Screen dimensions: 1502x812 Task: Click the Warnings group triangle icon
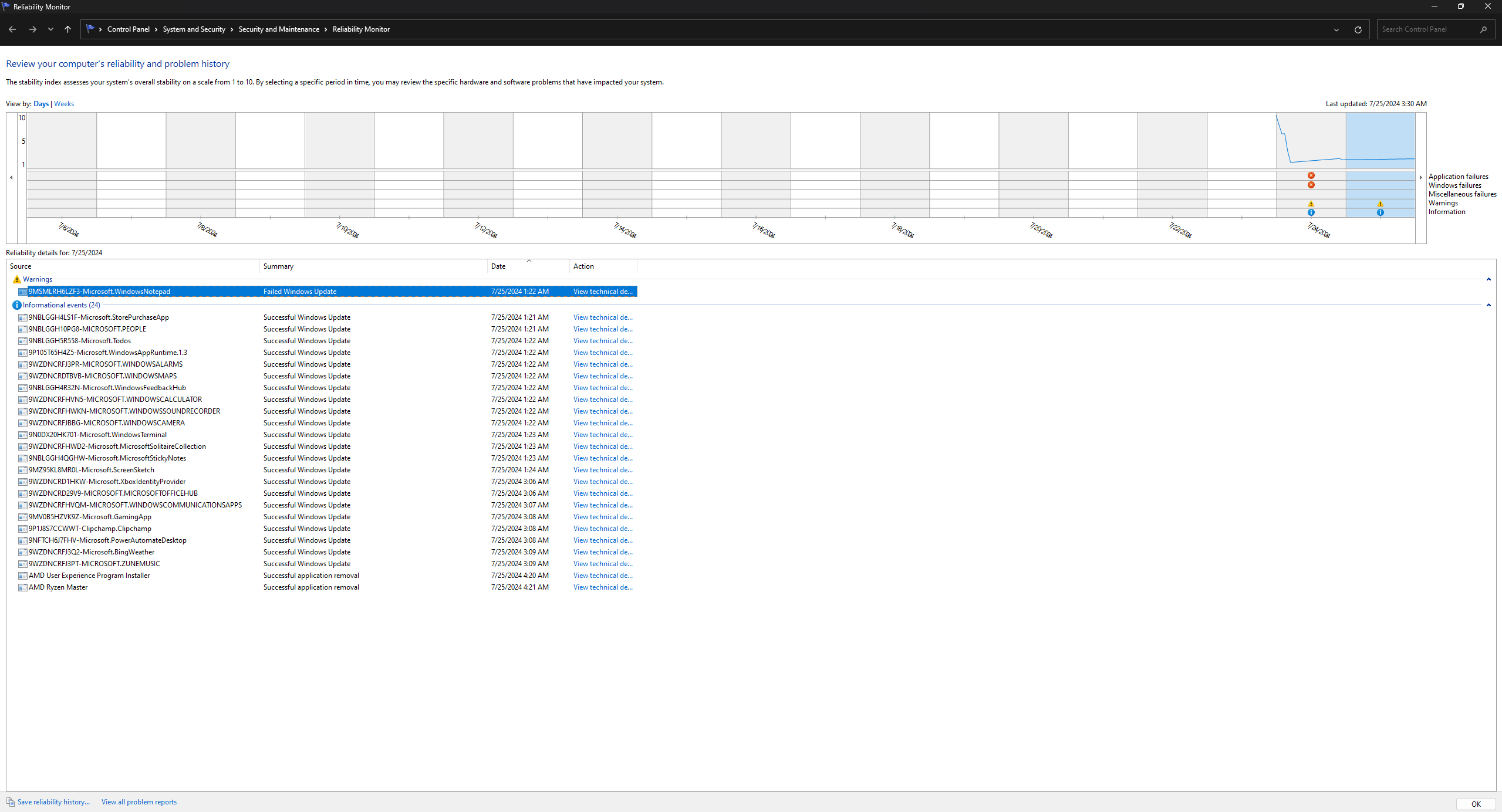click(x=17, y=279)
